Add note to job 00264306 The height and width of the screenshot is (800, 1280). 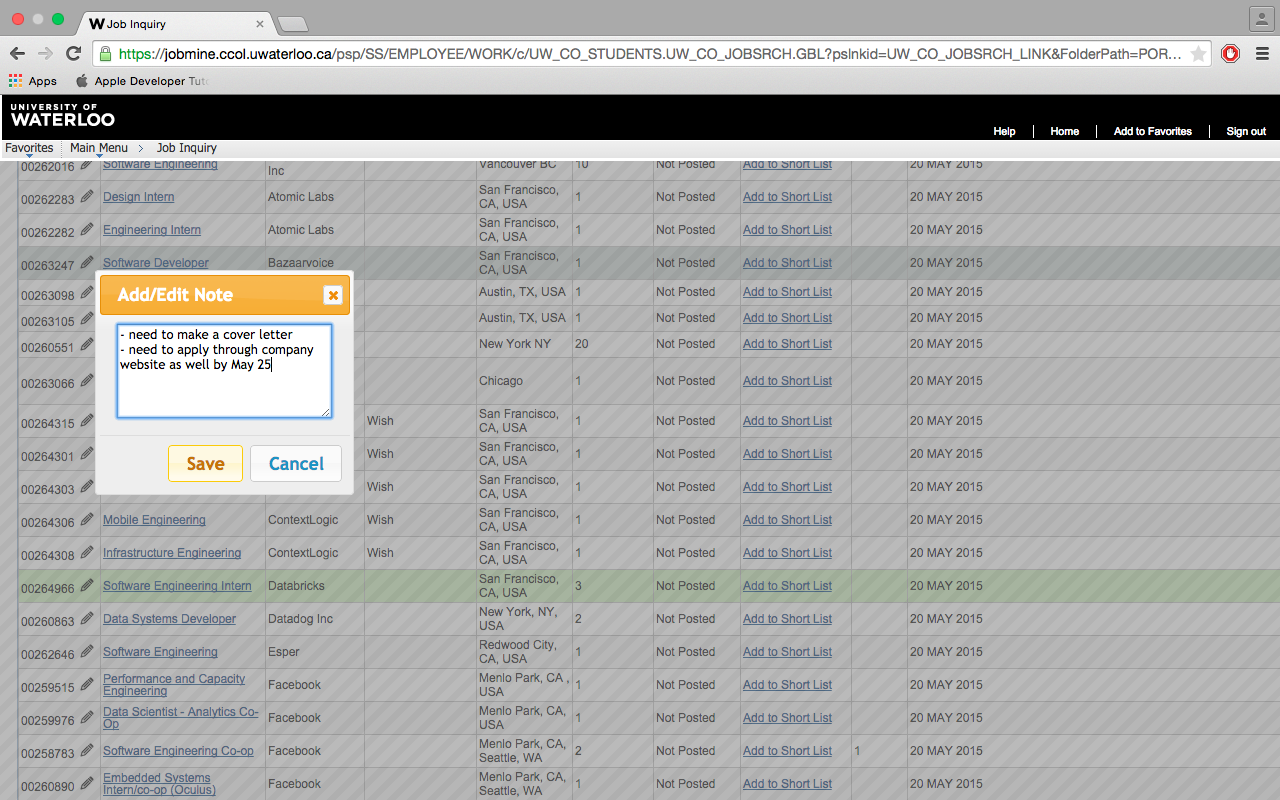[x=88, y=520]
